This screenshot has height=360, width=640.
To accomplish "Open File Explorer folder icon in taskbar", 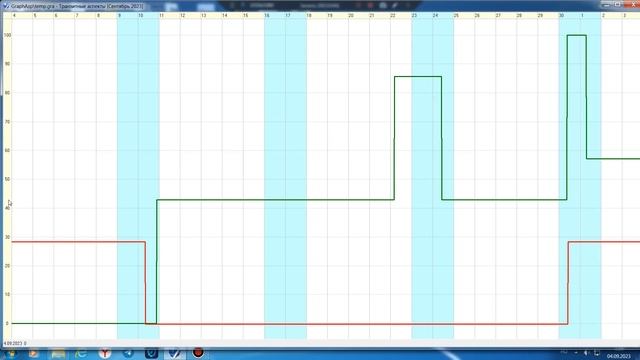I will 58,353.
